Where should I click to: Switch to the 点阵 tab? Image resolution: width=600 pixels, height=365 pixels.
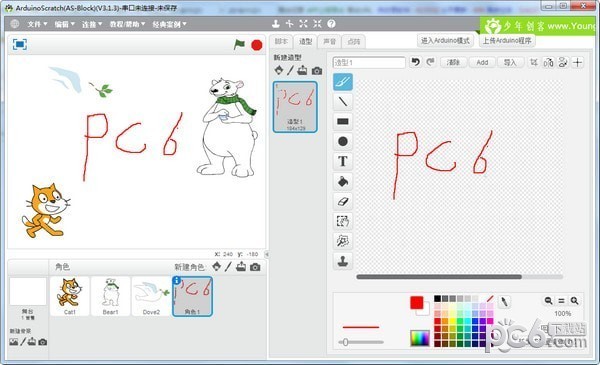354,41
